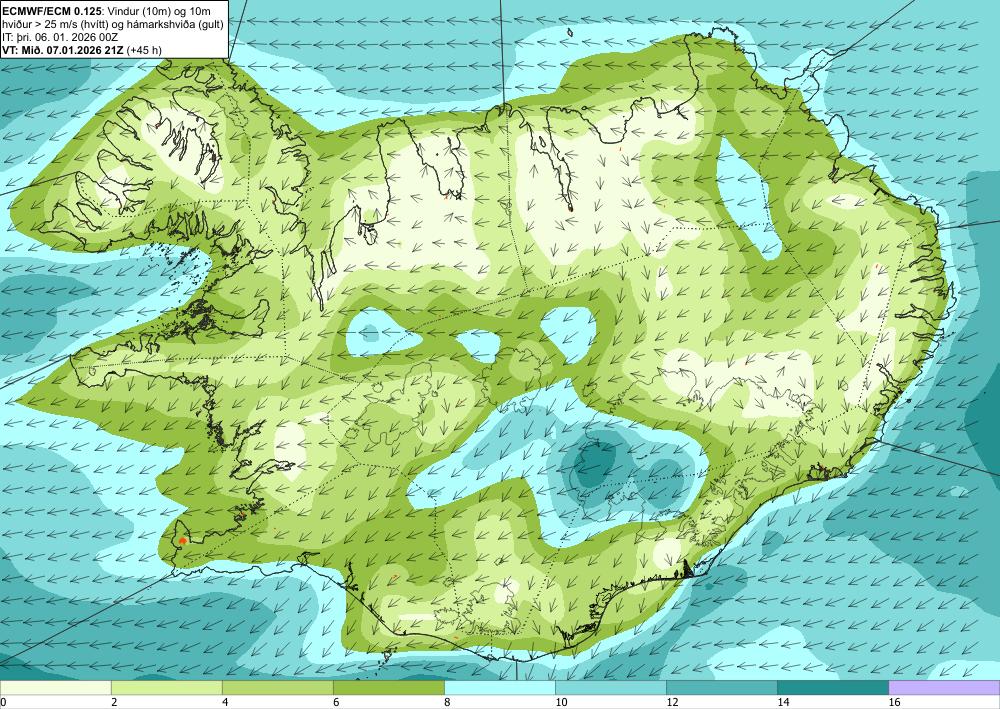1000x709 pixels.
Task: Click the 2–4 m/s light green legend swatch
Action: [166, 687]
